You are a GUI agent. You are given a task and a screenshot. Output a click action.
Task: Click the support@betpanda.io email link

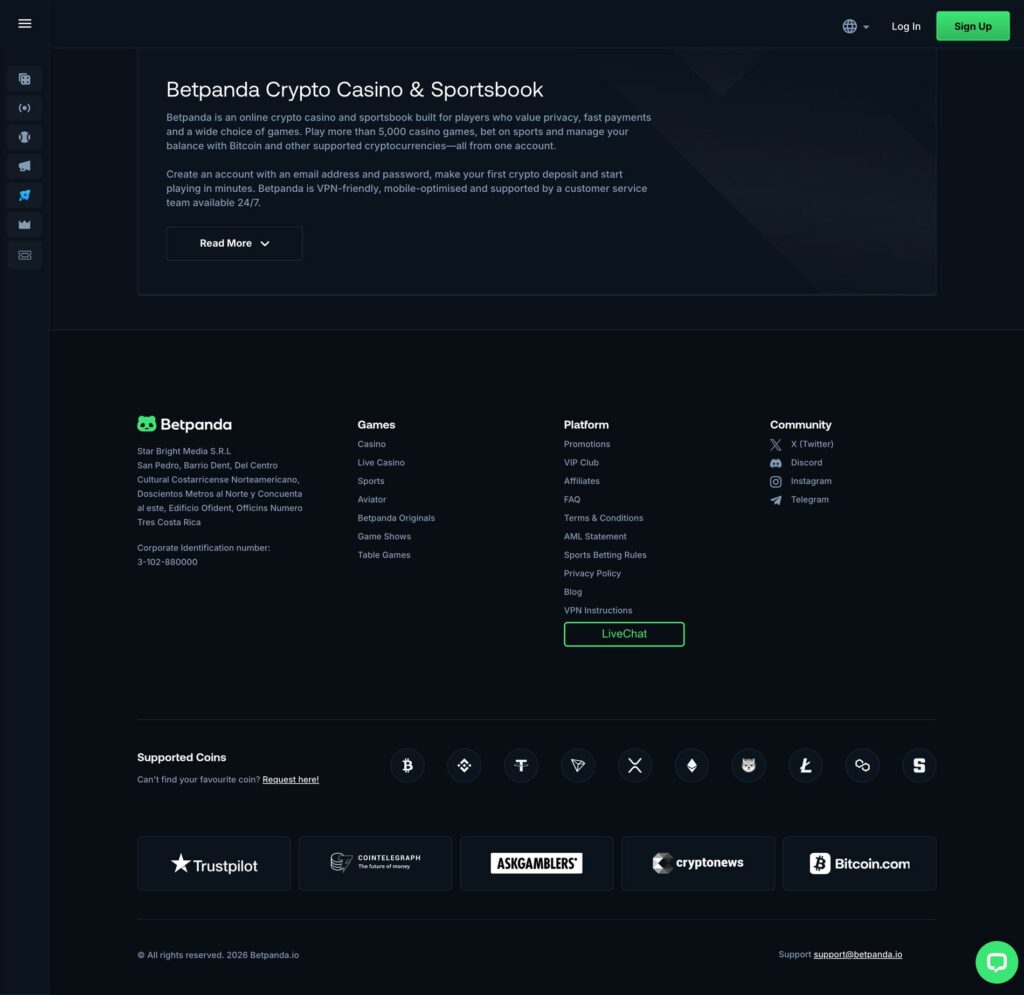(857, 955)
